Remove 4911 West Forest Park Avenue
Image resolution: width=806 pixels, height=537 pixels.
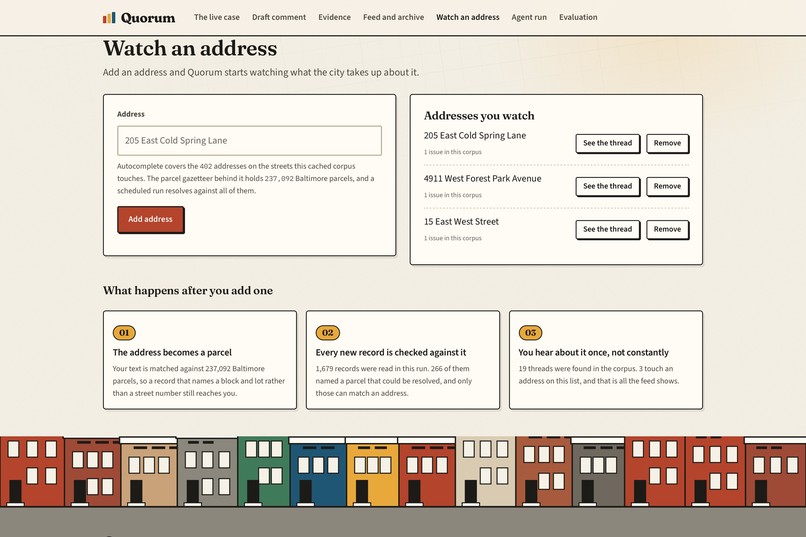667,187
